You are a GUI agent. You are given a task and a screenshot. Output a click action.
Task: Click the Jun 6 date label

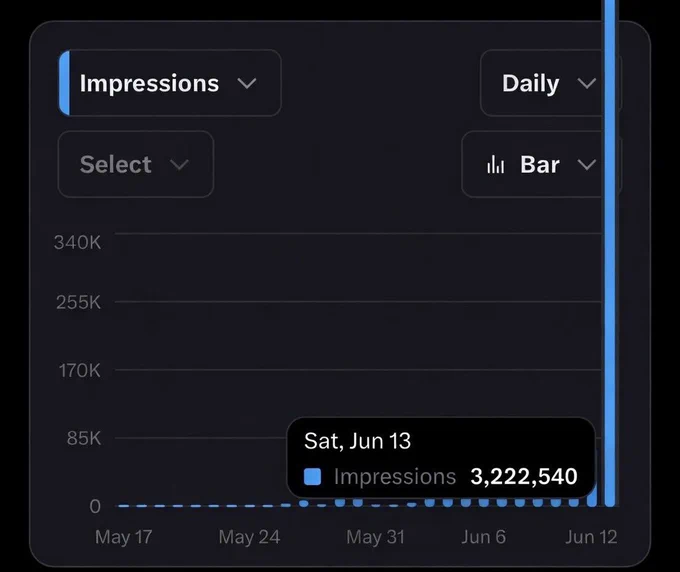[x=484, y=537]
